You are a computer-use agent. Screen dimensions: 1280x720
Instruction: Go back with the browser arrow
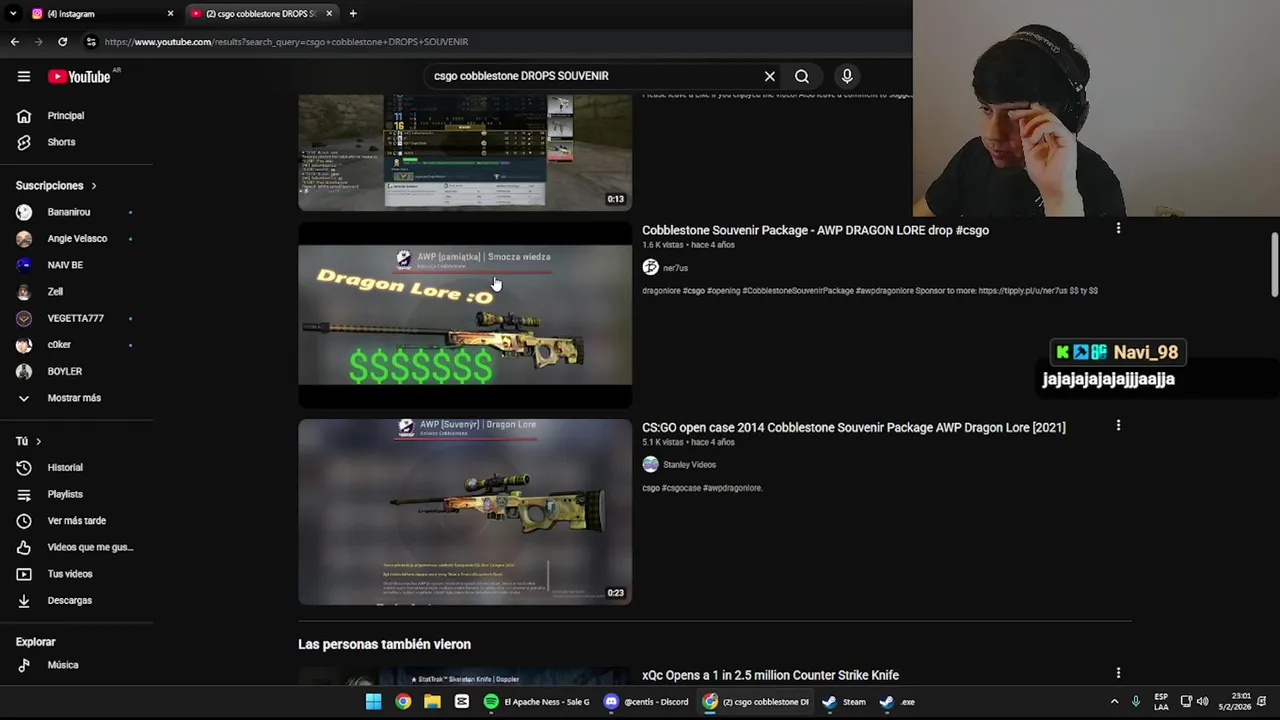tap(14, 42)
